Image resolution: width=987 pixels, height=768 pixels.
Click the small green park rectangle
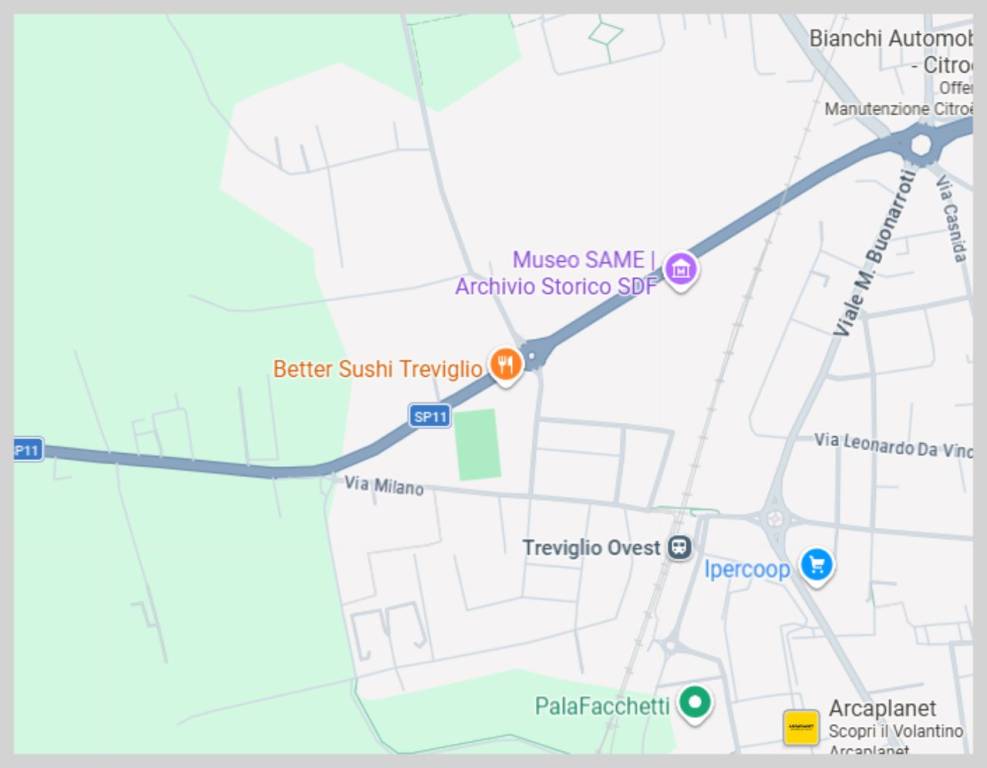point(478,445)
